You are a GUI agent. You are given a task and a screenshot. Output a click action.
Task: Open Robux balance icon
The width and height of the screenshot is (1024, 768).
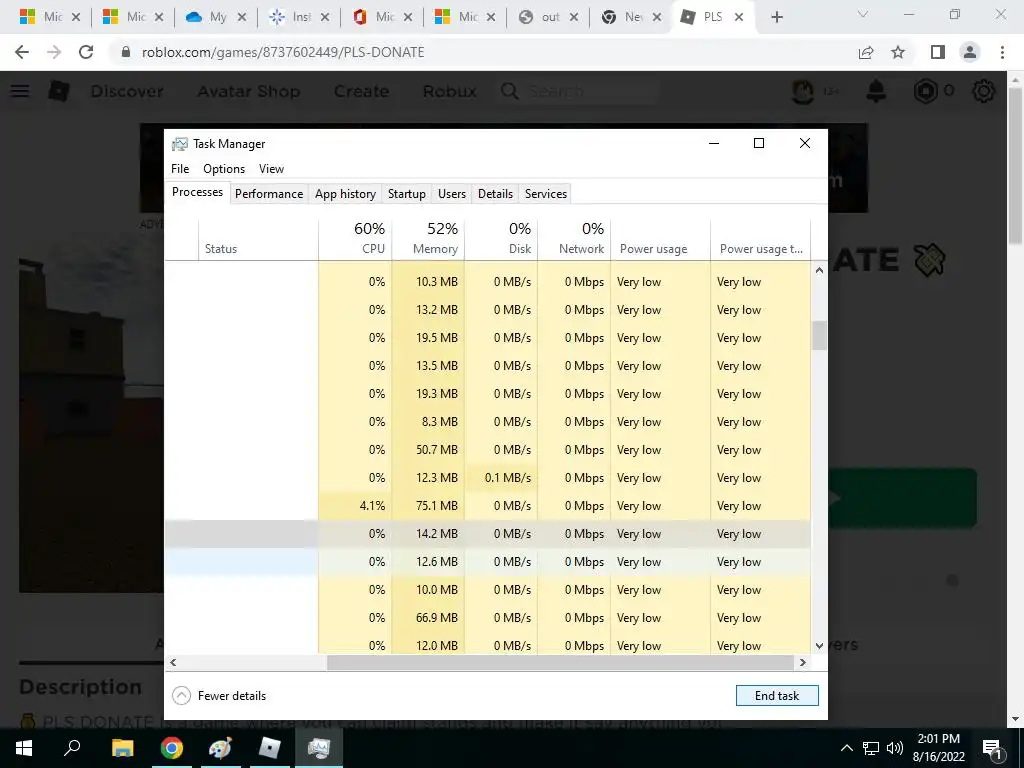[x=925, y=91]
